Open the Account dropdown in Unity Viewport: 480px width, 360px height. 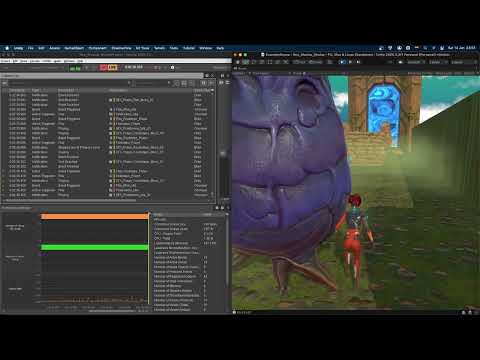[x=415, y=62]
